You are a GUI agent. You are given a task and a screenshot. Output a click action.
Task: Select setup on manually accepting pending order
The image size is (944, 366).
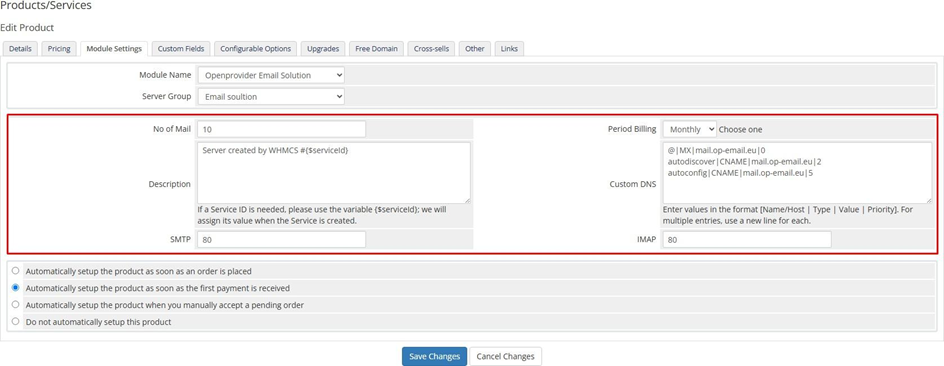point(16,305)
